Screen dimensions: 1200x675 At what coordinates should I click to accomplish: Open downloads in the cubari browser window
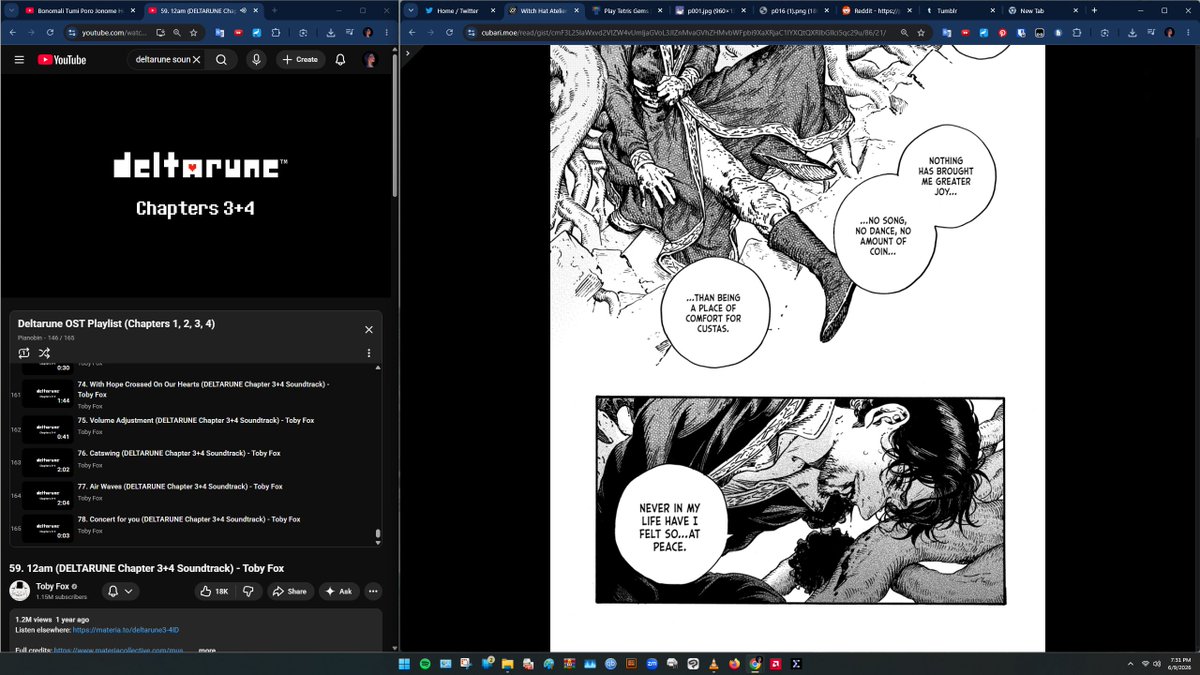click(x=1131, y=32)
